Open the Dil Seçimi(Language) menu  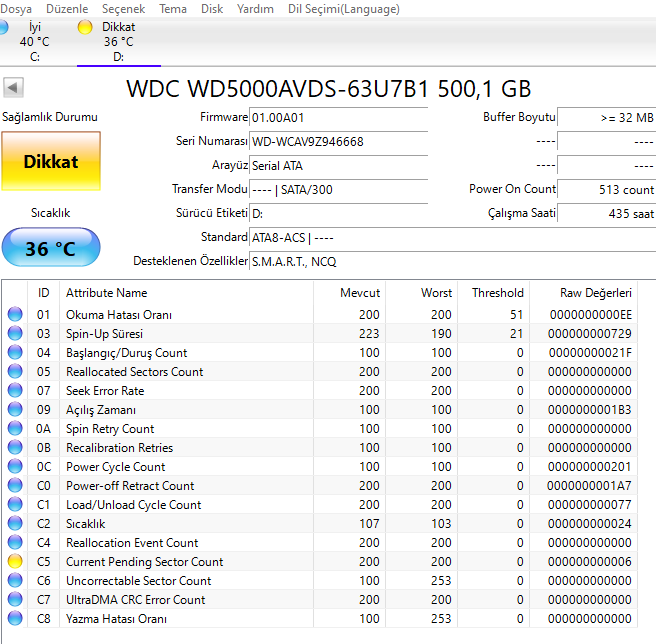[x=343, y=9]
